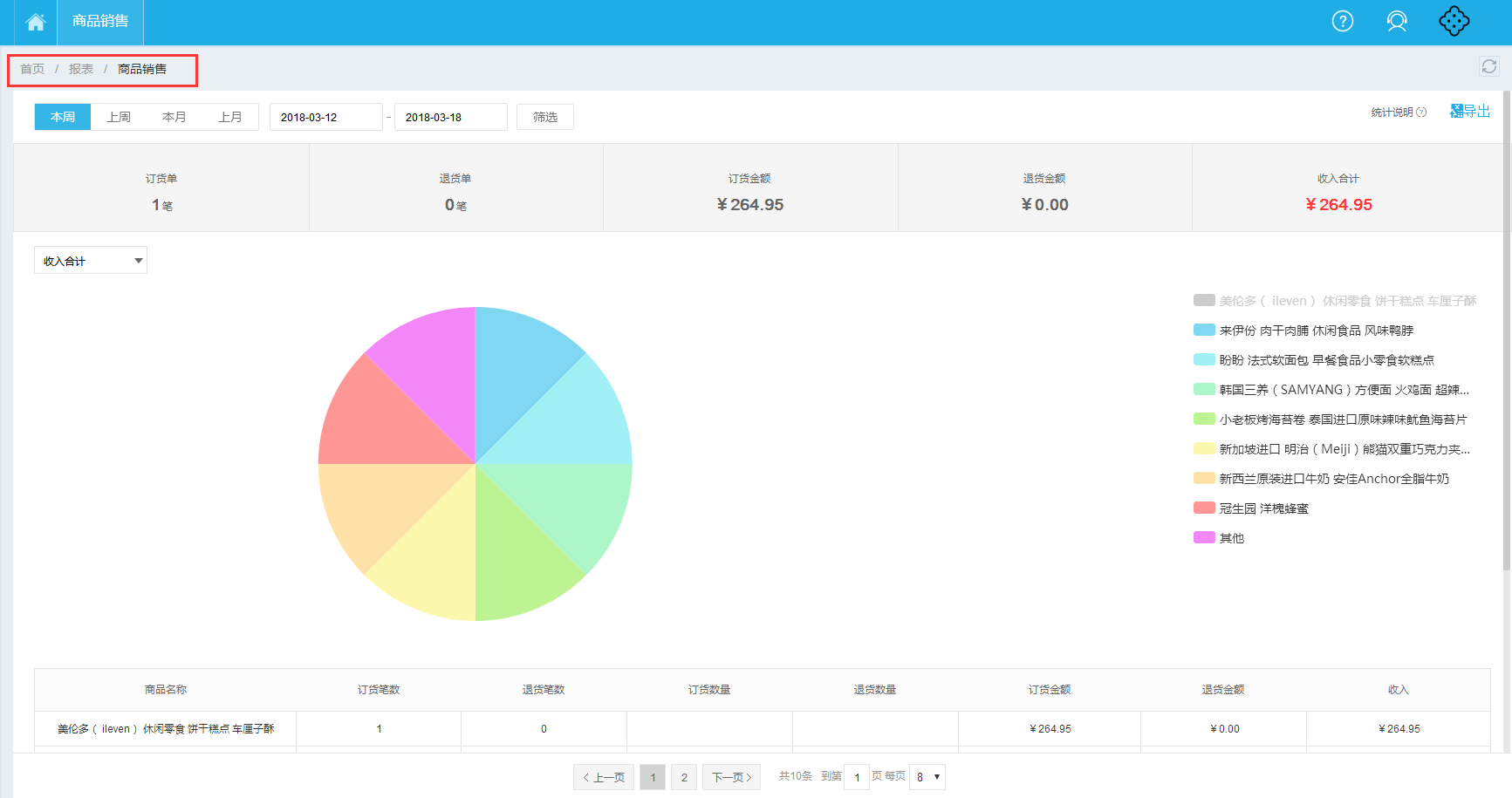Select the 上月 period tab
Image resolution: width=1512 pixels, height=798 pixels.
click(230, 117)
